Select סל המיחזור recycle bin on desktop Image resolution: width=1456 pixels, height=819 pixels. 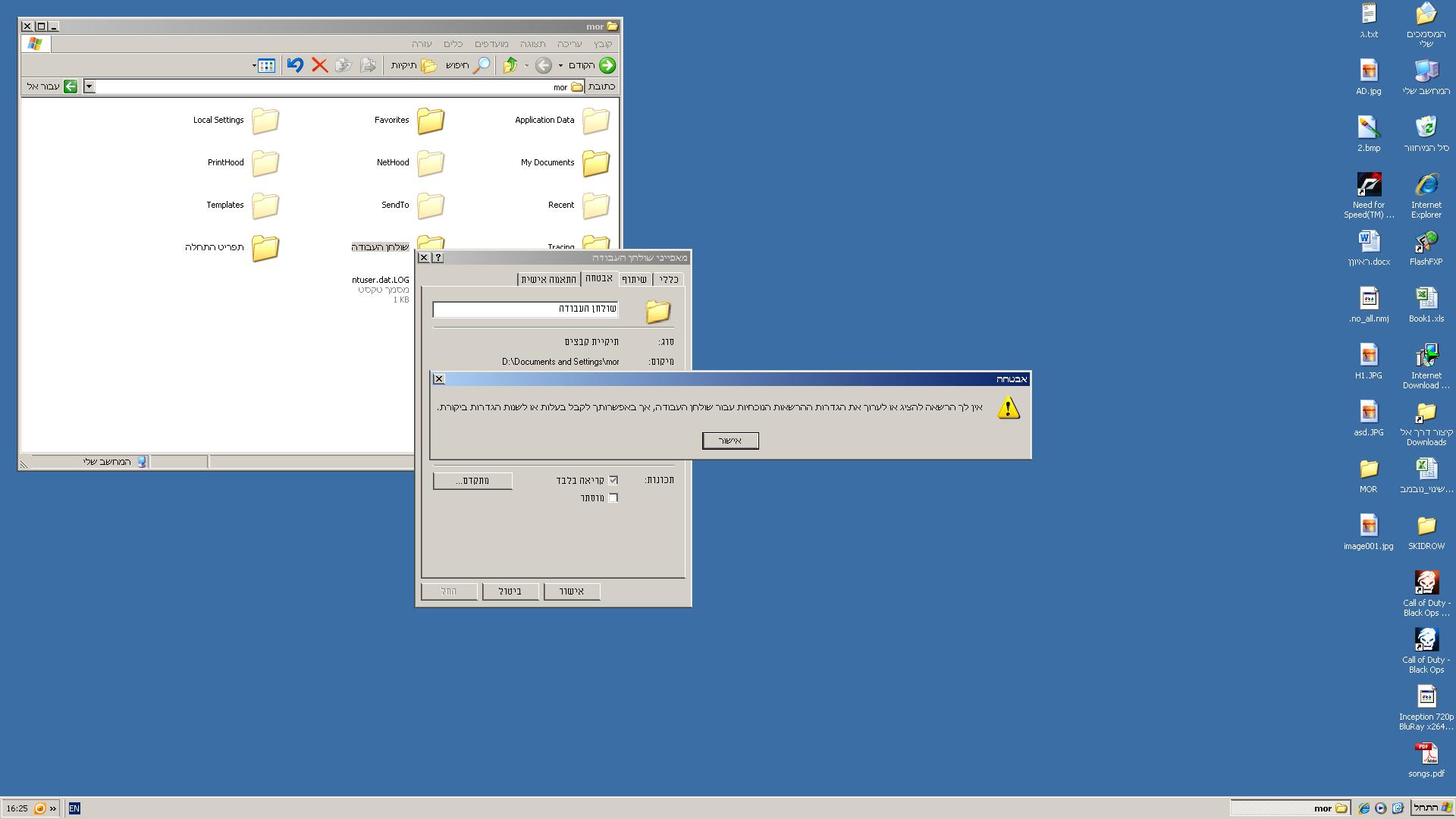click(1426, 134)
